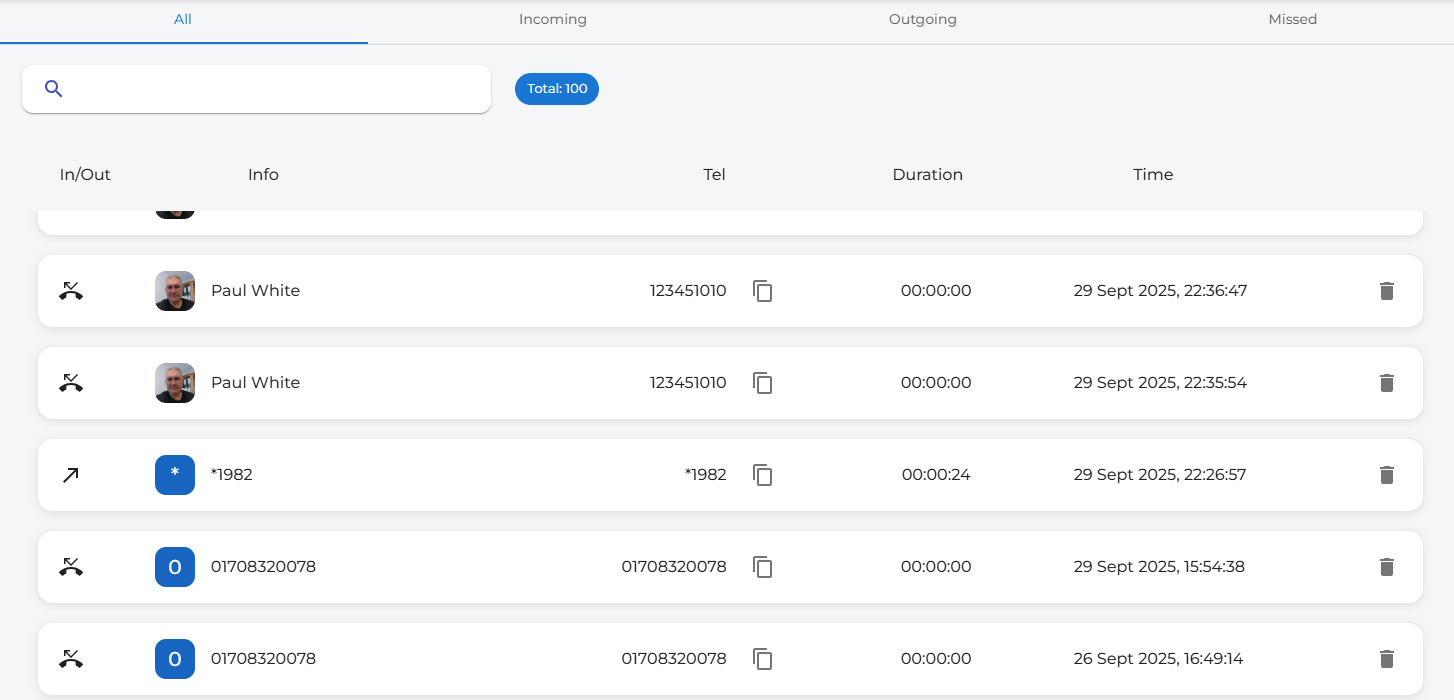
Task: Delete the 22:35:54 Paul White call
Action: click(1386, 383)
